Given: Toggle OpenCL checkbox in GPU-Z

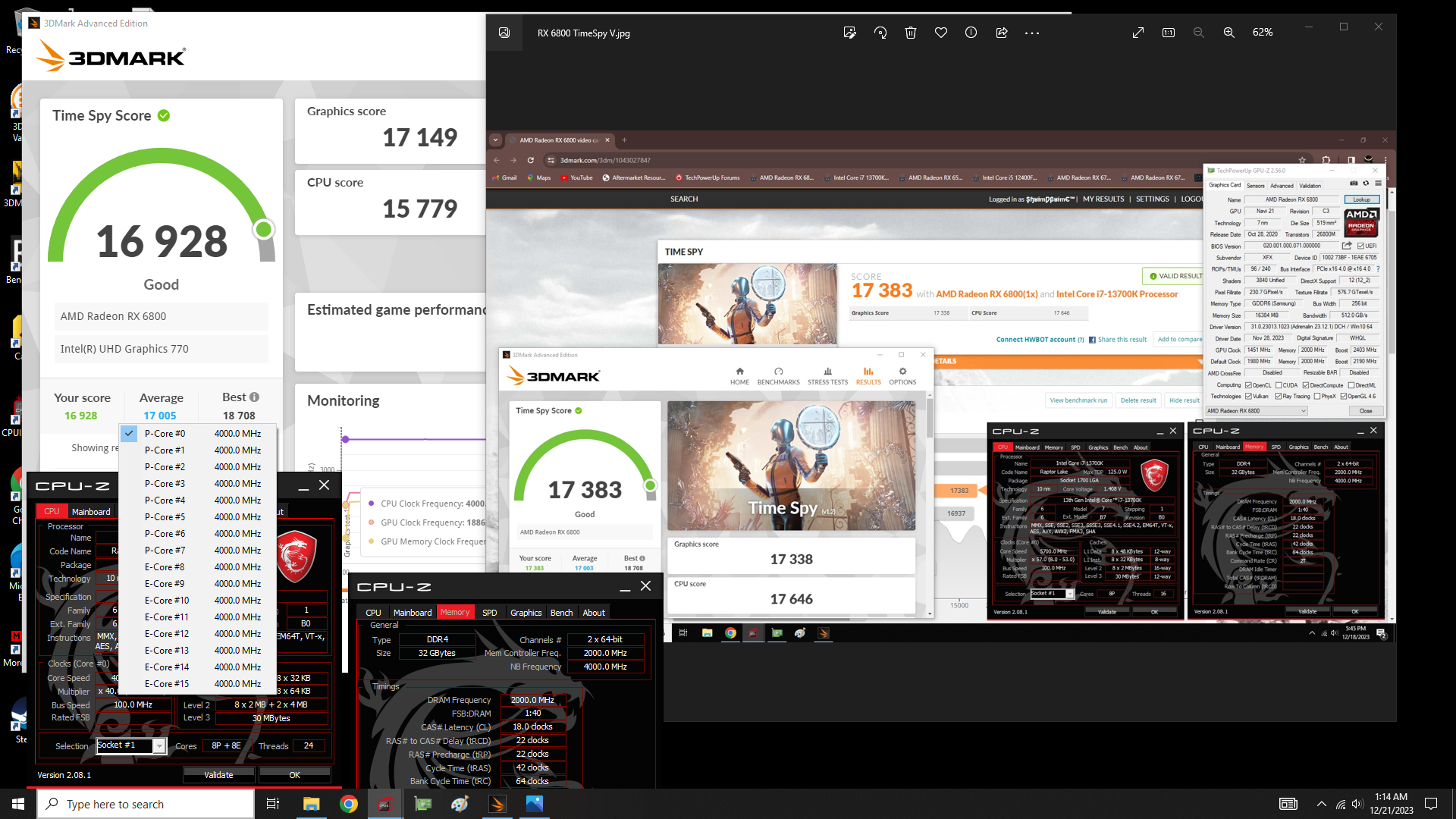Looking at the screenshot, I should pos(1247,385).
